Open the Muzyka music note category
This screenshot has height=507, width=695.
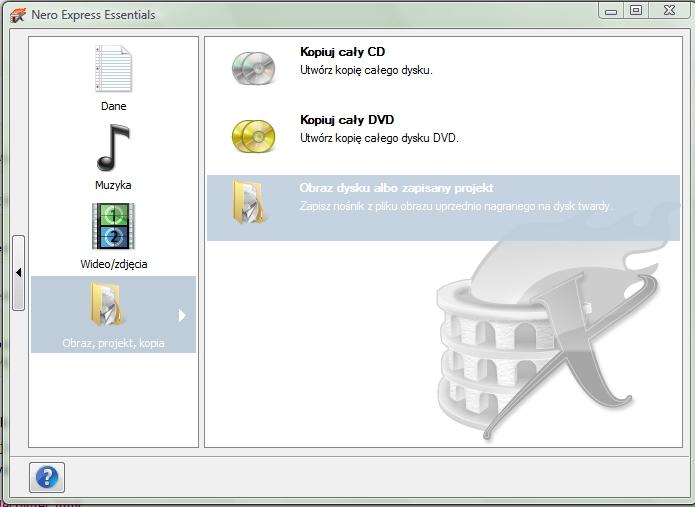tap(113, 148)
